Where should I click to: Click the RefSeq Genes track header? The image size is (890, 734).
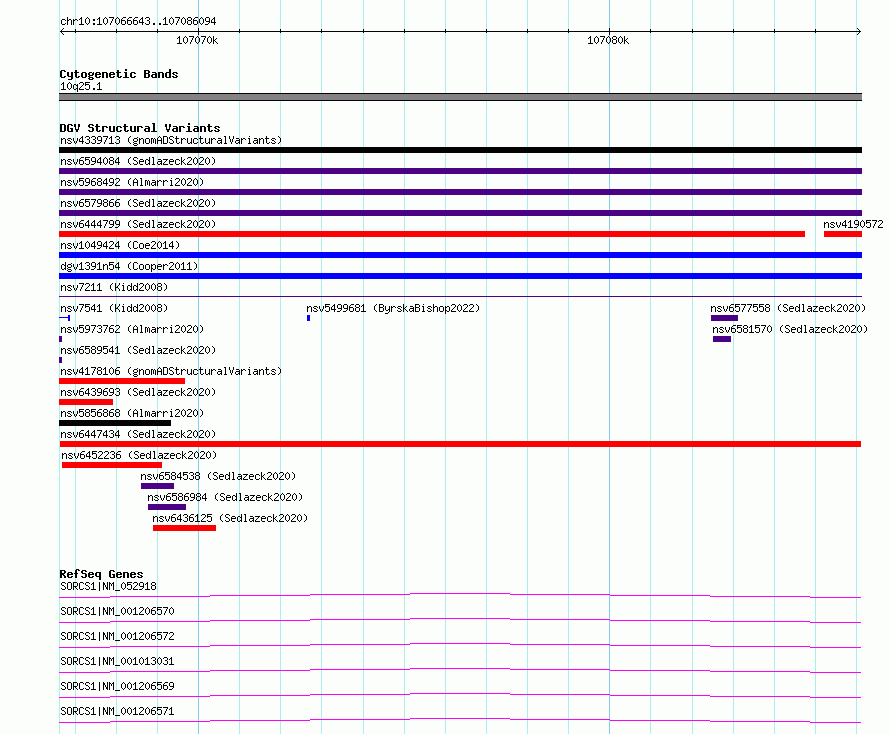coord(102,574)
